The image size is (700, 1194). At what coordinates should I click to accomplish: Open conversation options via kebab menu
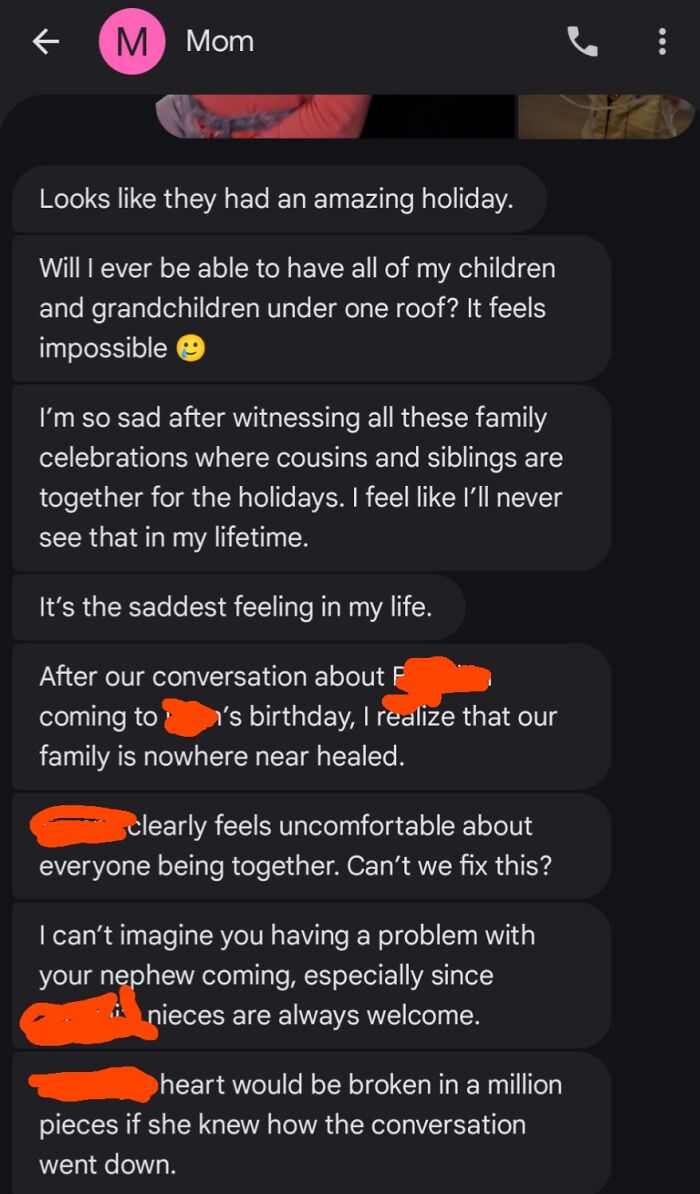pyautogui.click(x=663, y=42)
